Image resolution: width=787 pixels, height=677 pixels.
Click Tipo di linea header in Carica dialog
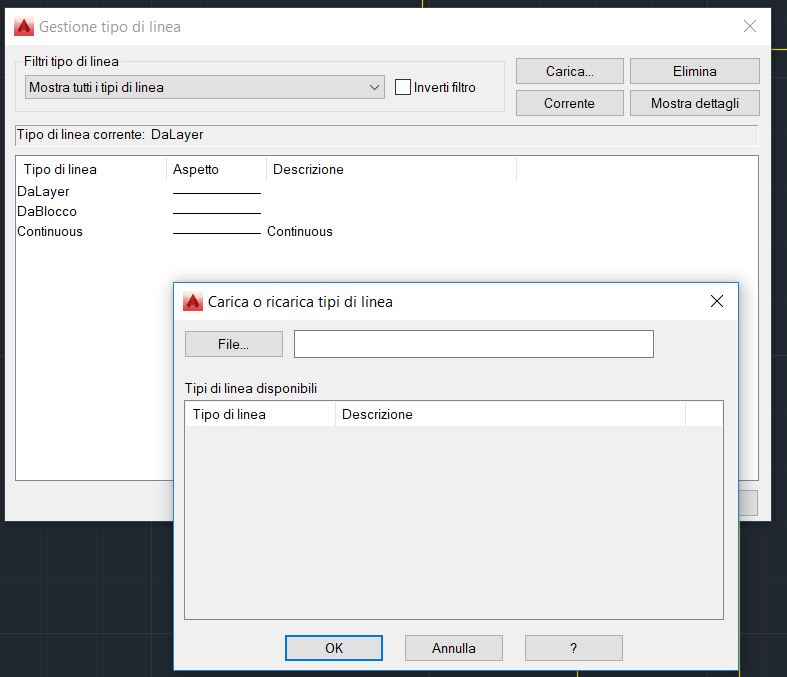(260, 415)
